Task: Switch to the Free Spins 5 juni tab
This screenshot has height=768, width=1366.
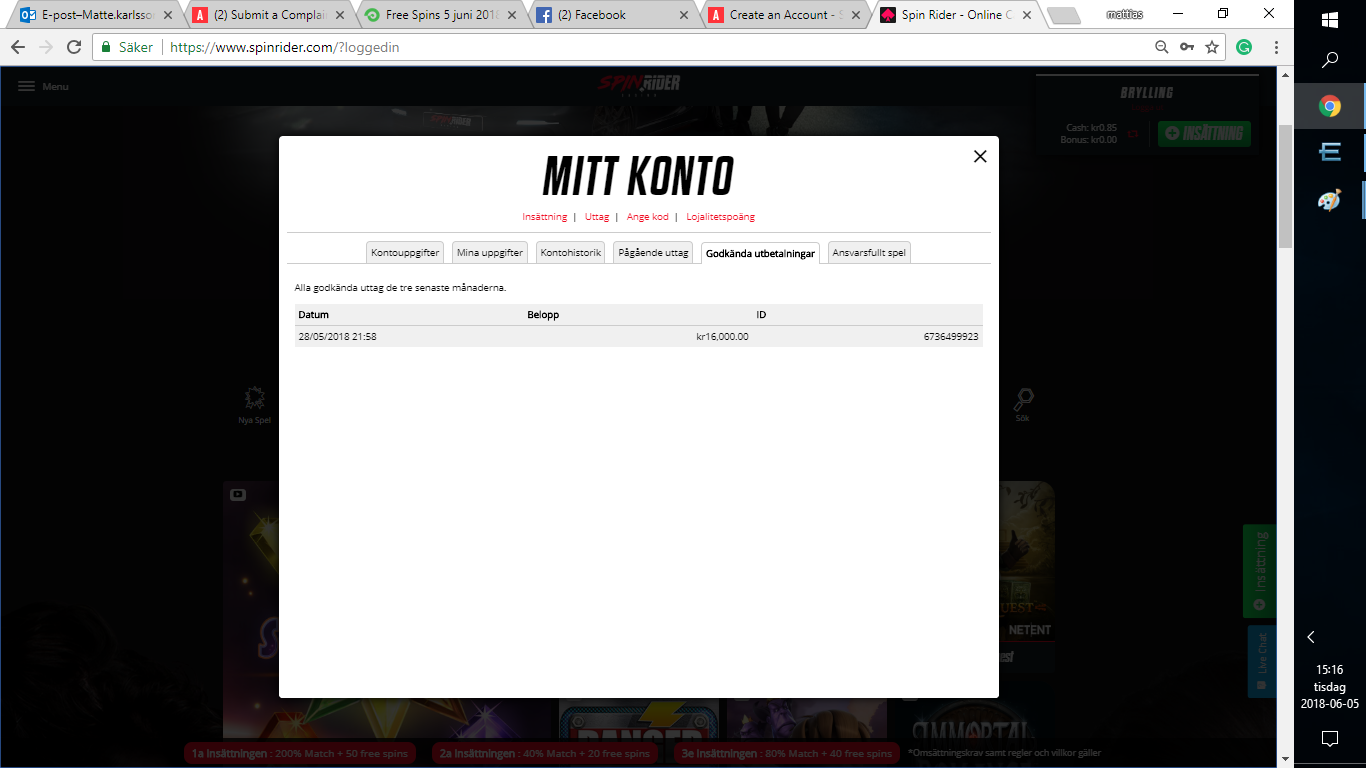Action: [x=441, y=15]
